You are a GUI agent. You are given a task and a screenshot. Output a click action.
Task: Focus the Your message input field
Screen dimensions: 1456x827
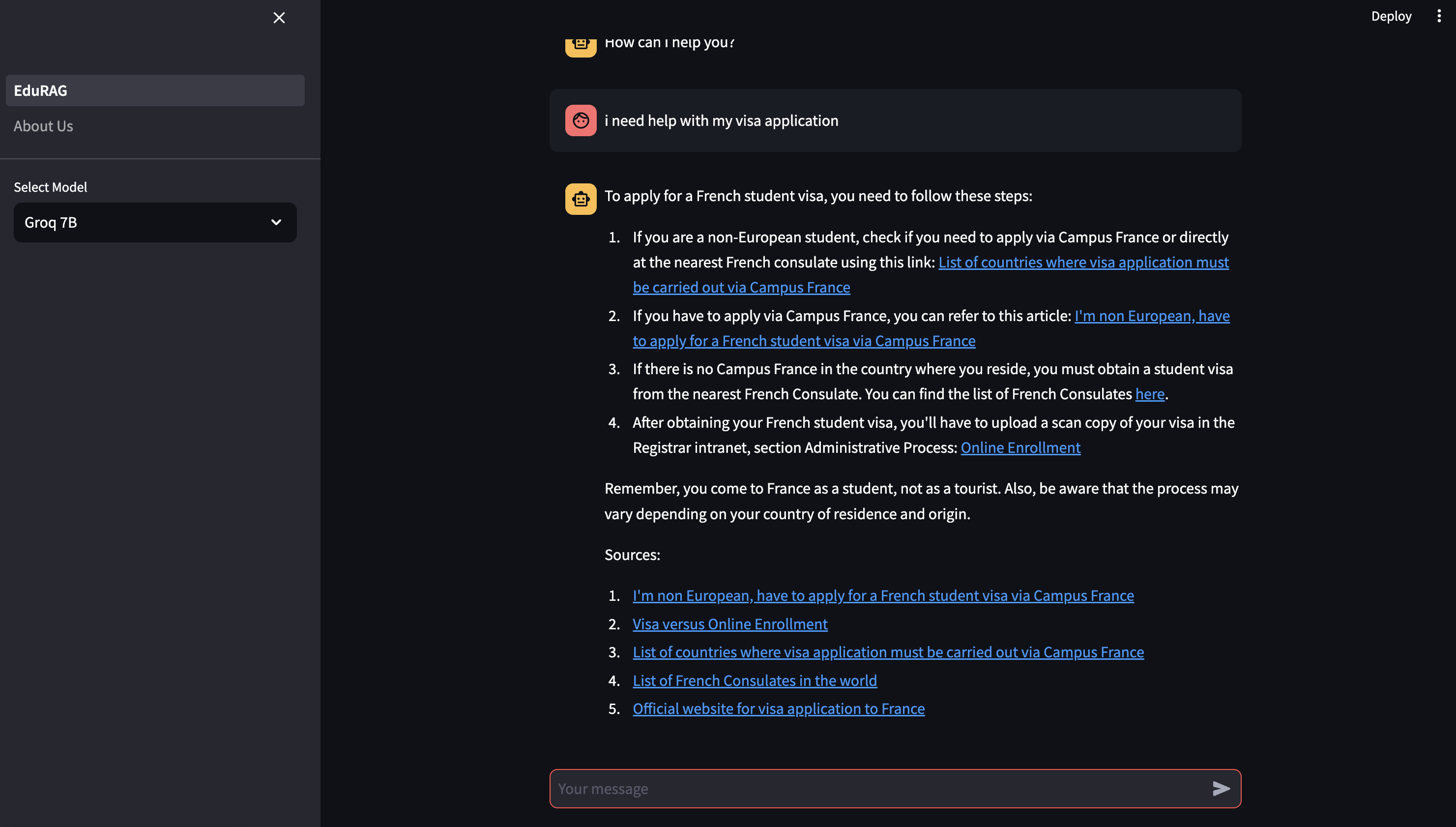[874, 788]
